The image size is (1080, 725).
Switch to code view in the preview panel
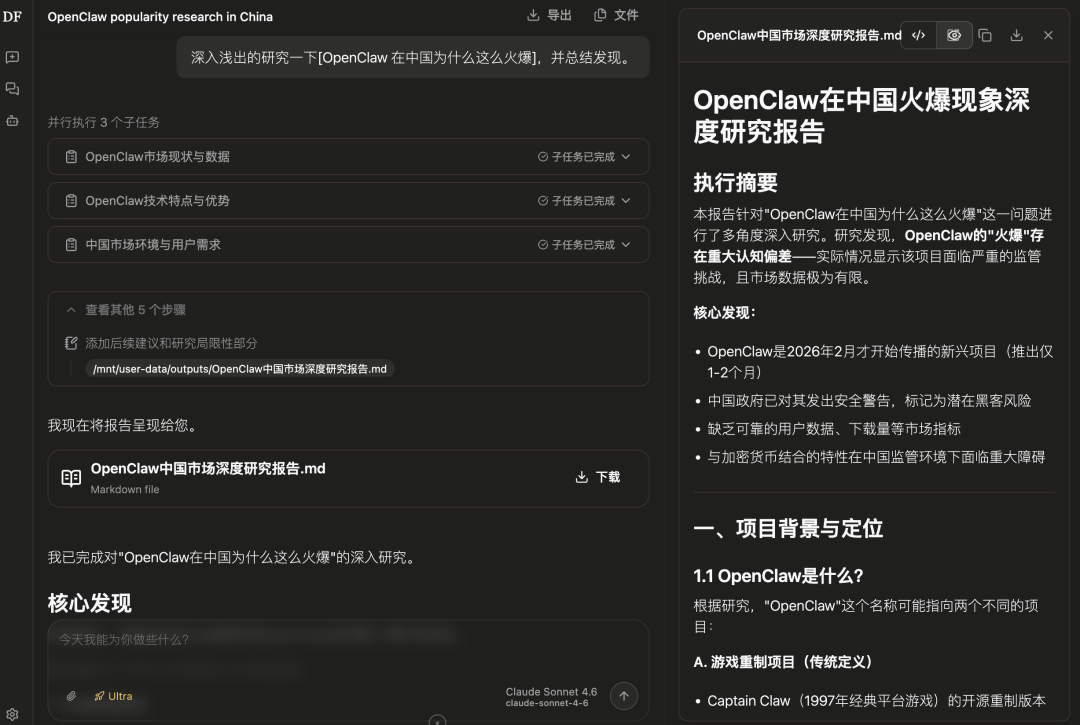pos(918,35)
